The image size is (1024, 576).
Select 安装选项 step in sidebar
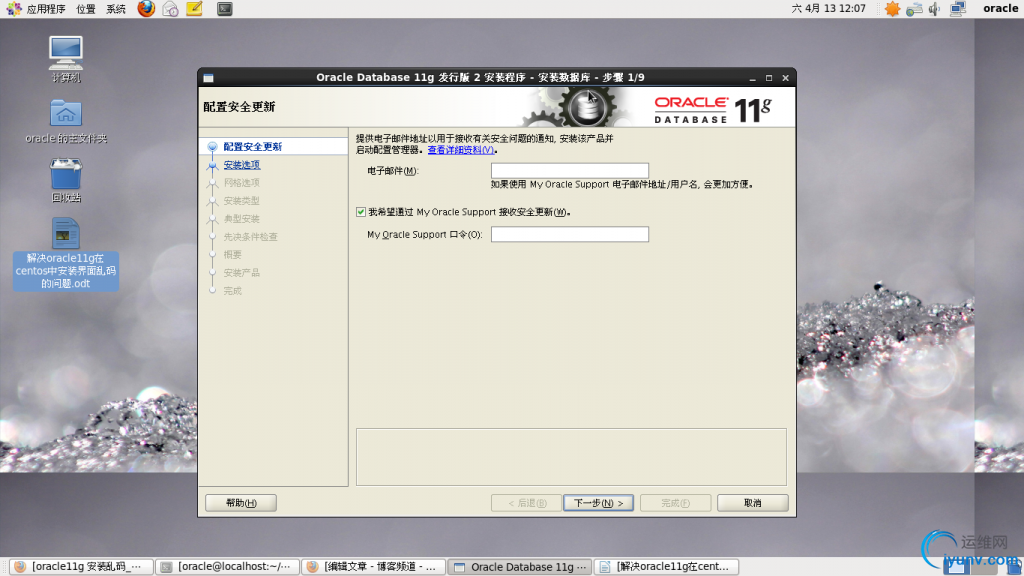tap(242, 165)
